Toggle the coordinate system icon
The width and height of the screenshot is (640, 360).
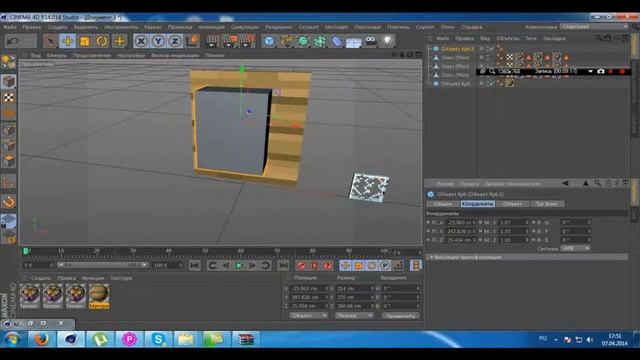pos(192,41)
